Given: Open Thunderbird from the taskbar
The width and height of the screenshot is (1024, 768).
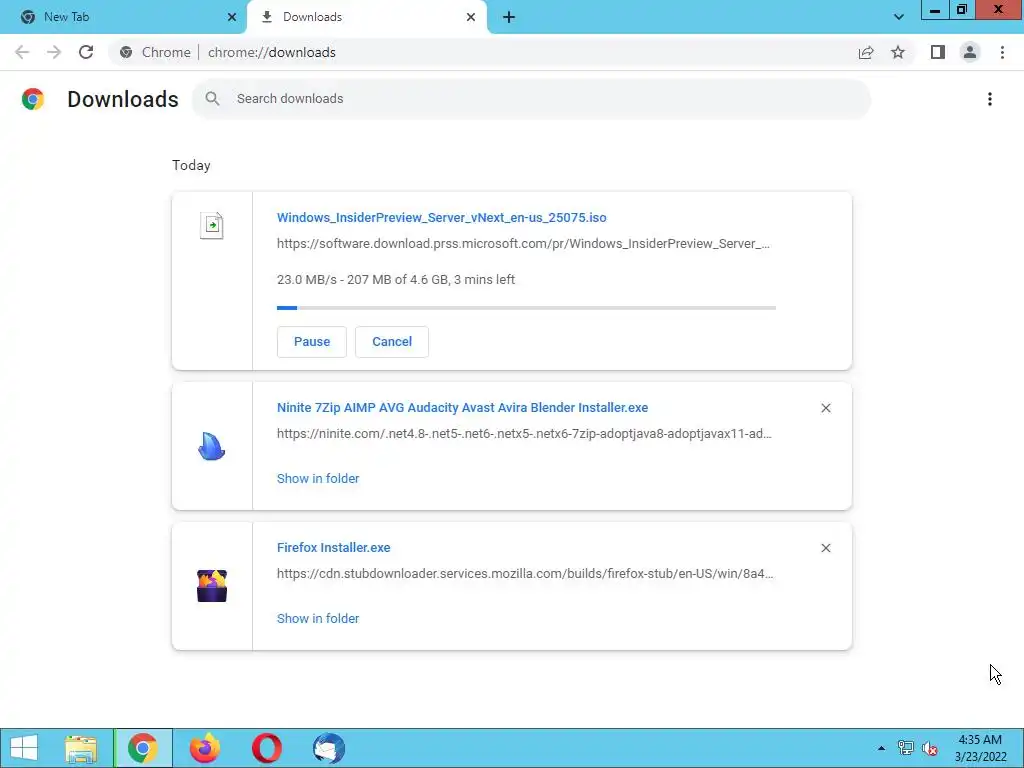Looking at the screenshot, I should pyautogui.click(x=328, y=748).
